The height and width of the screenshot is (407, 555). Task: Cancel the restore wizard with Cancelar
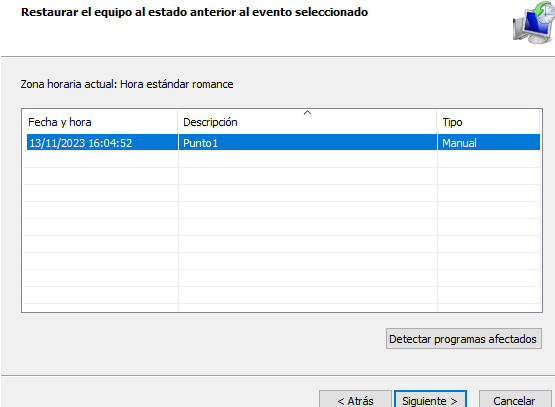(515, 400)
